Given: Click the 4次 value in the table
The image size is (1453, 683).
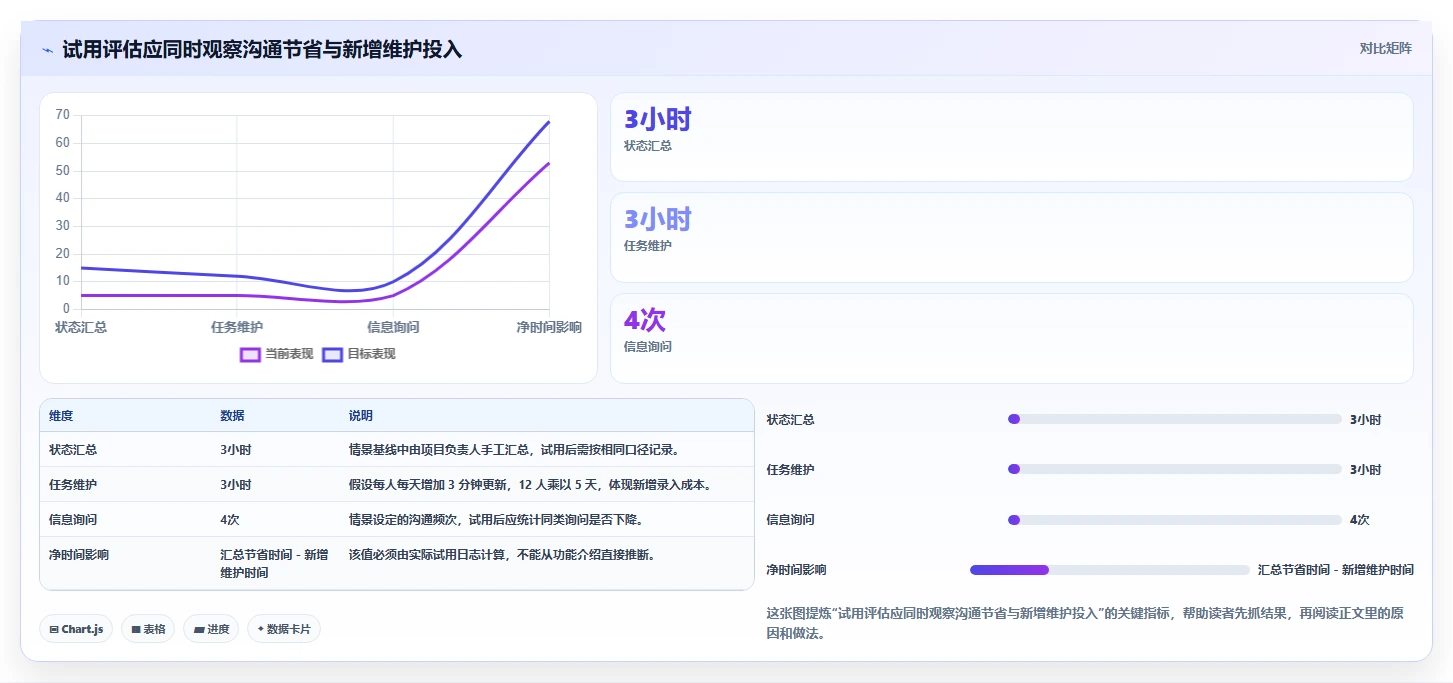Looking at the screenshot, I should point(230,520).
